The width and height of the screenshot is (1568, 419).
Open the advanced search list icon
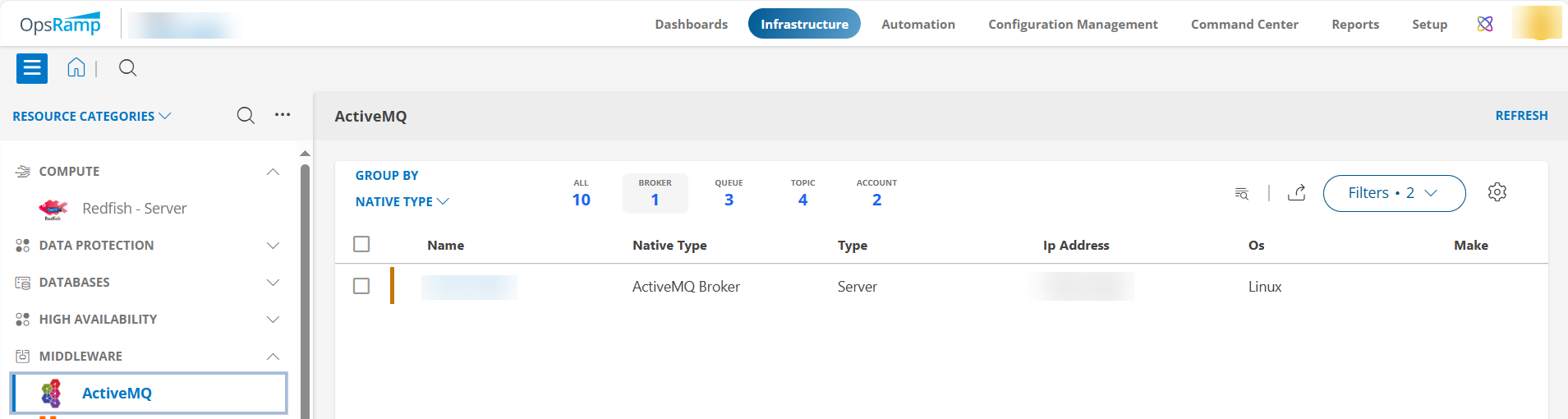pos(1242,193)
